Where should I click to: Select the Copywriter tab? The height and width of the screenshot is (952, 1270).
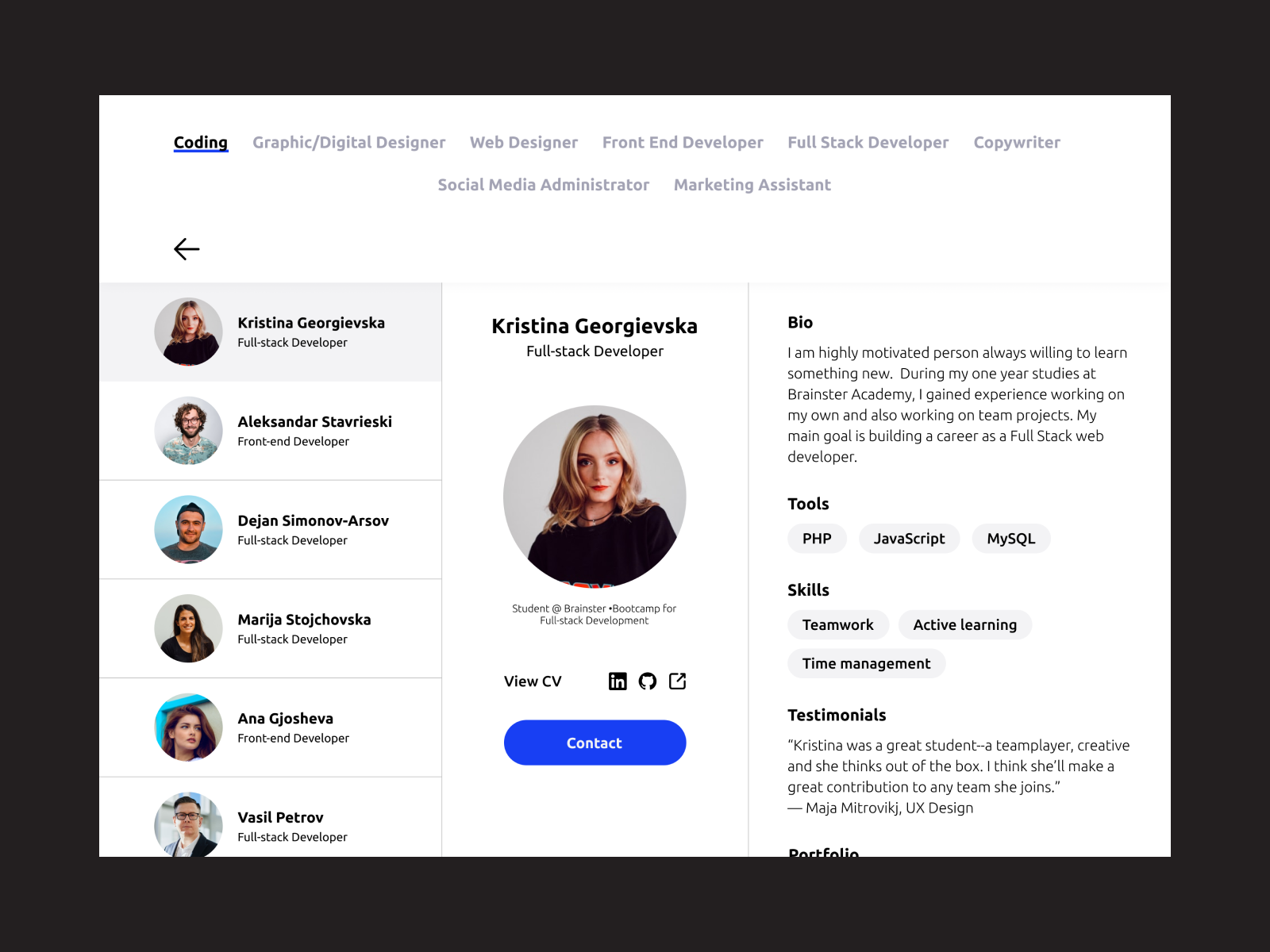[1017, 143]
